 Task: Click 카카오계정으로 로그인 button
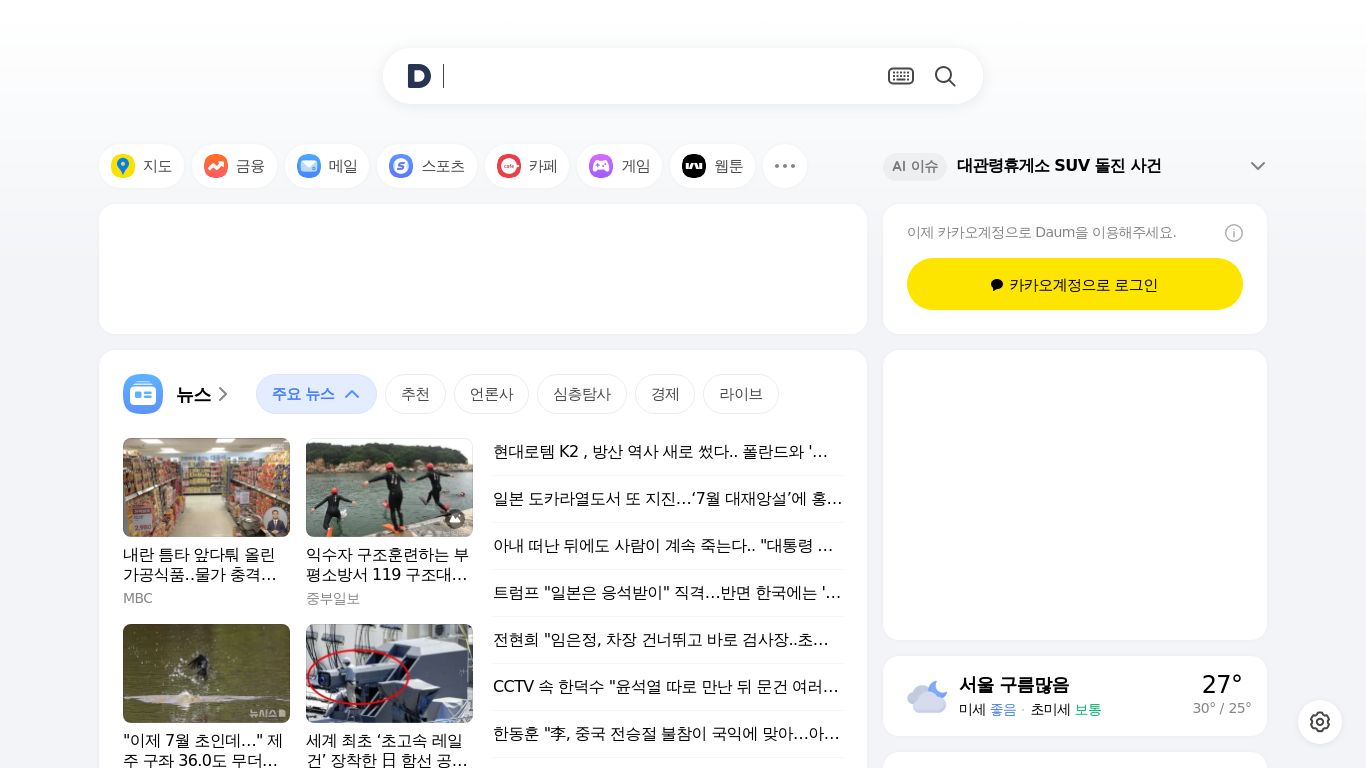[x=1075, y=284]
